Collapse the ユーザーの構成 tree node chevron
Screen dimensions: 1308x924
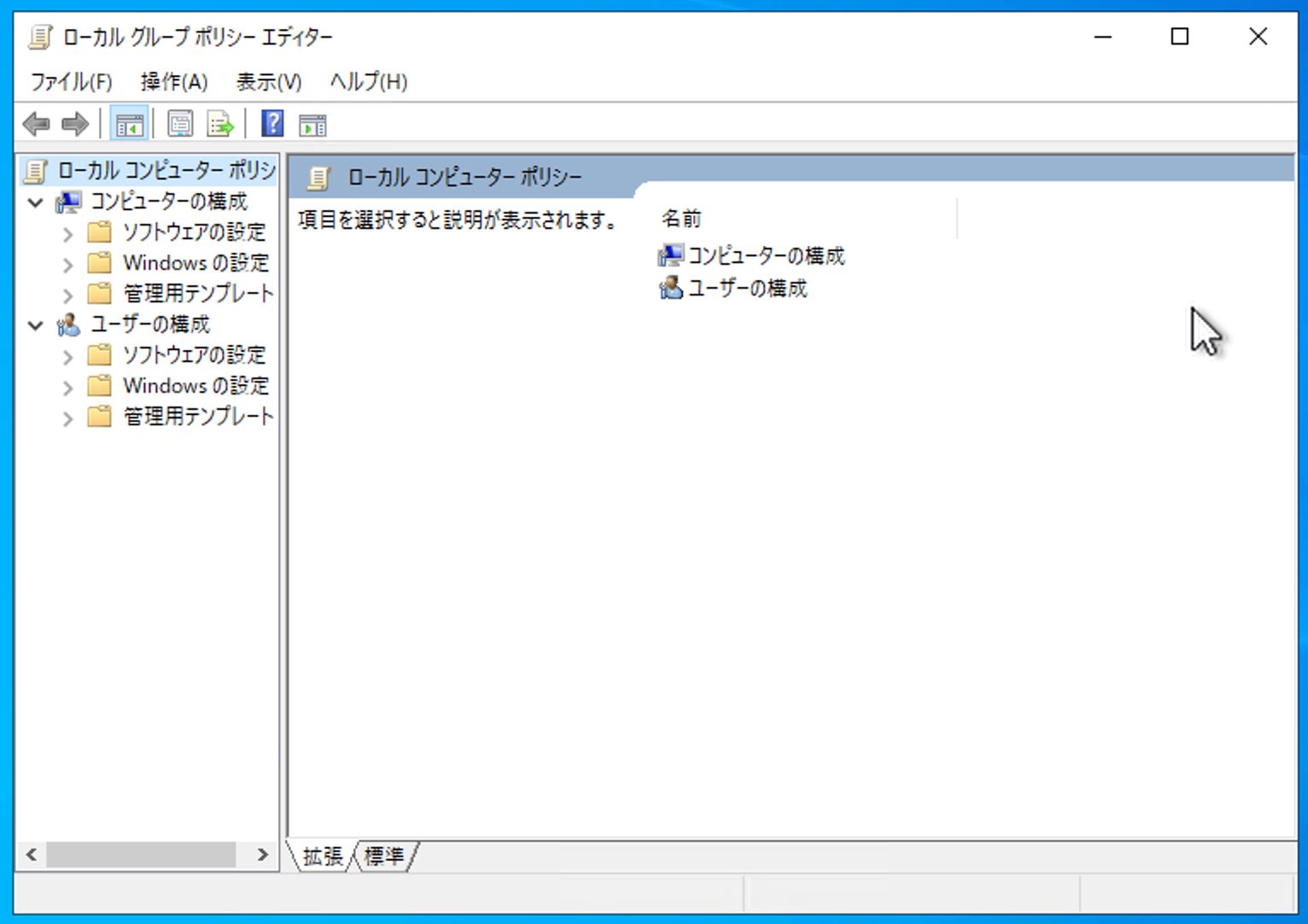tap(36, 325)
